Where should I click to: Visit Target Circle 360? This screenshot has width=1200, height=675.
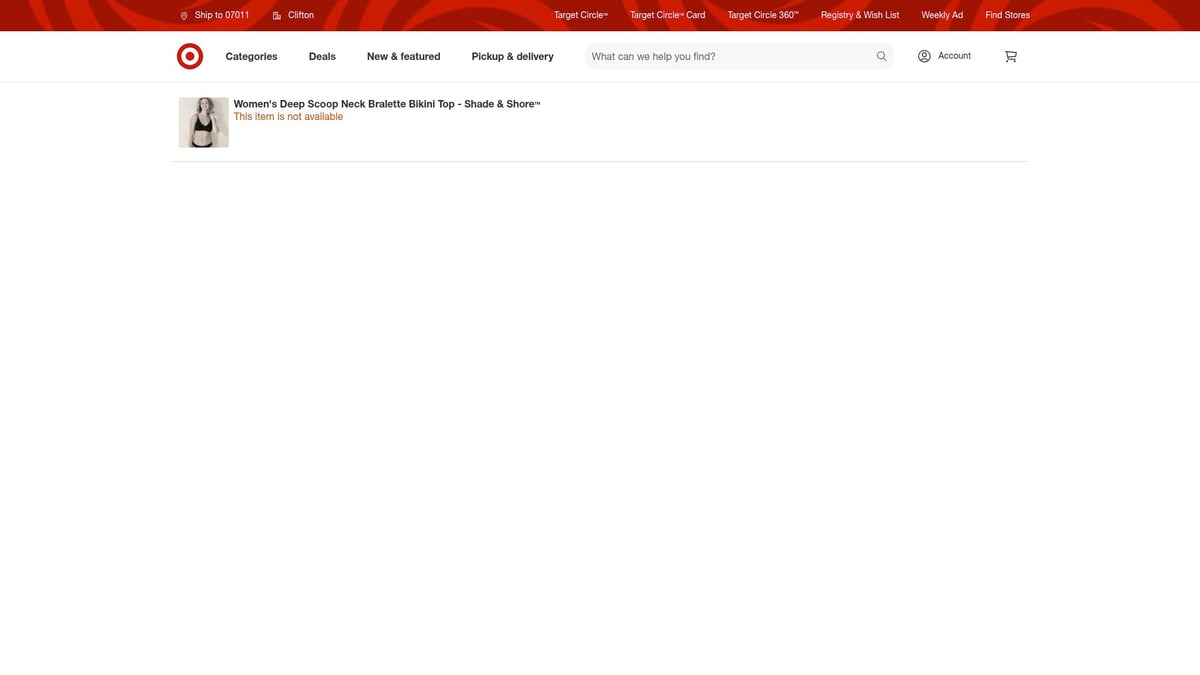[762, 15]
